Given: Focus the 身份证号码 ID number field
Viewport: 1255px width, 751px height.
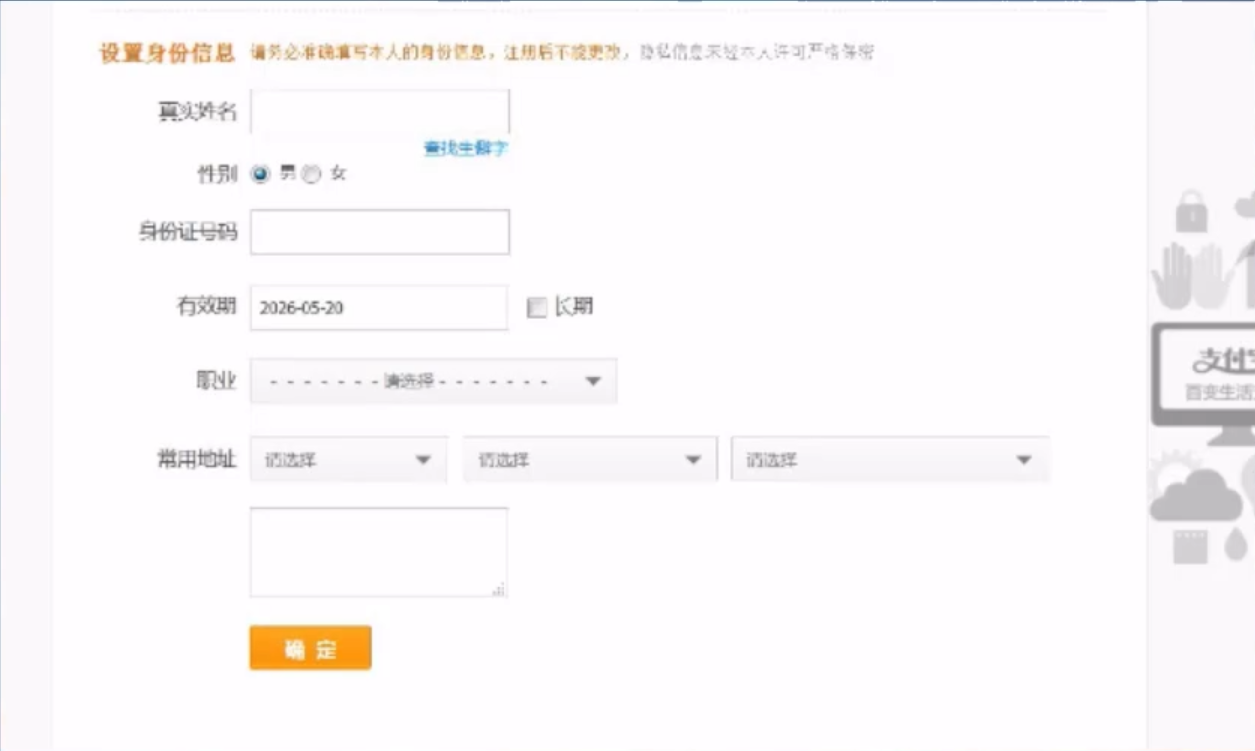Looking at the screenshot, I should (379, 232).
